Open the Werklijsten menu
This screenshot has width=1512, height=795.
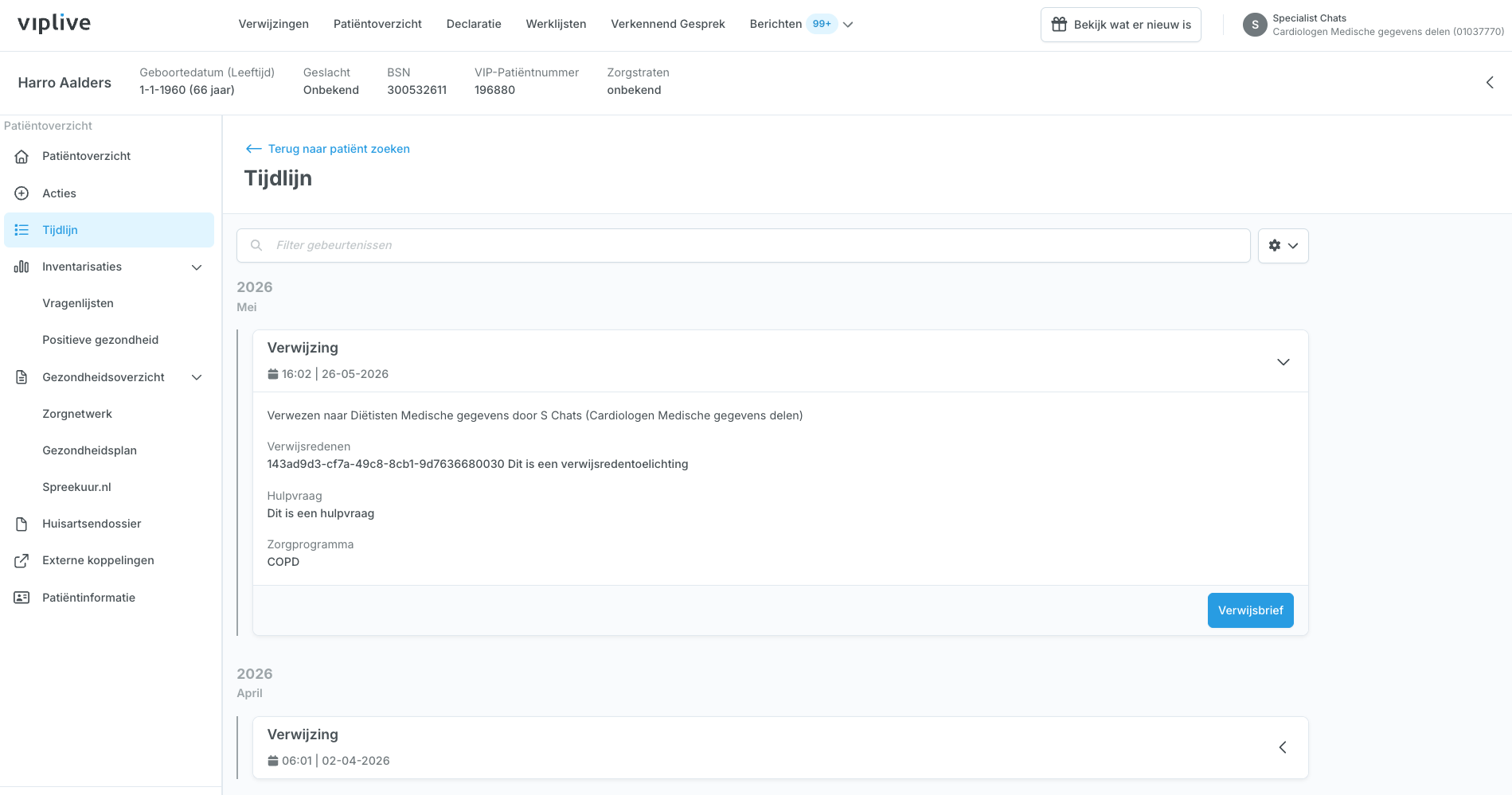click(556, 24)
